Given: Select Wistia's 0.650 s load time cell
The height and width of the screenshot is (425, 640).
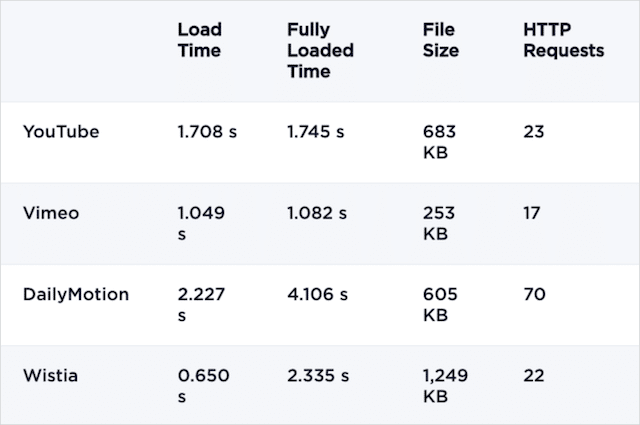Looking at the screenshot, I should coord(203,385).
